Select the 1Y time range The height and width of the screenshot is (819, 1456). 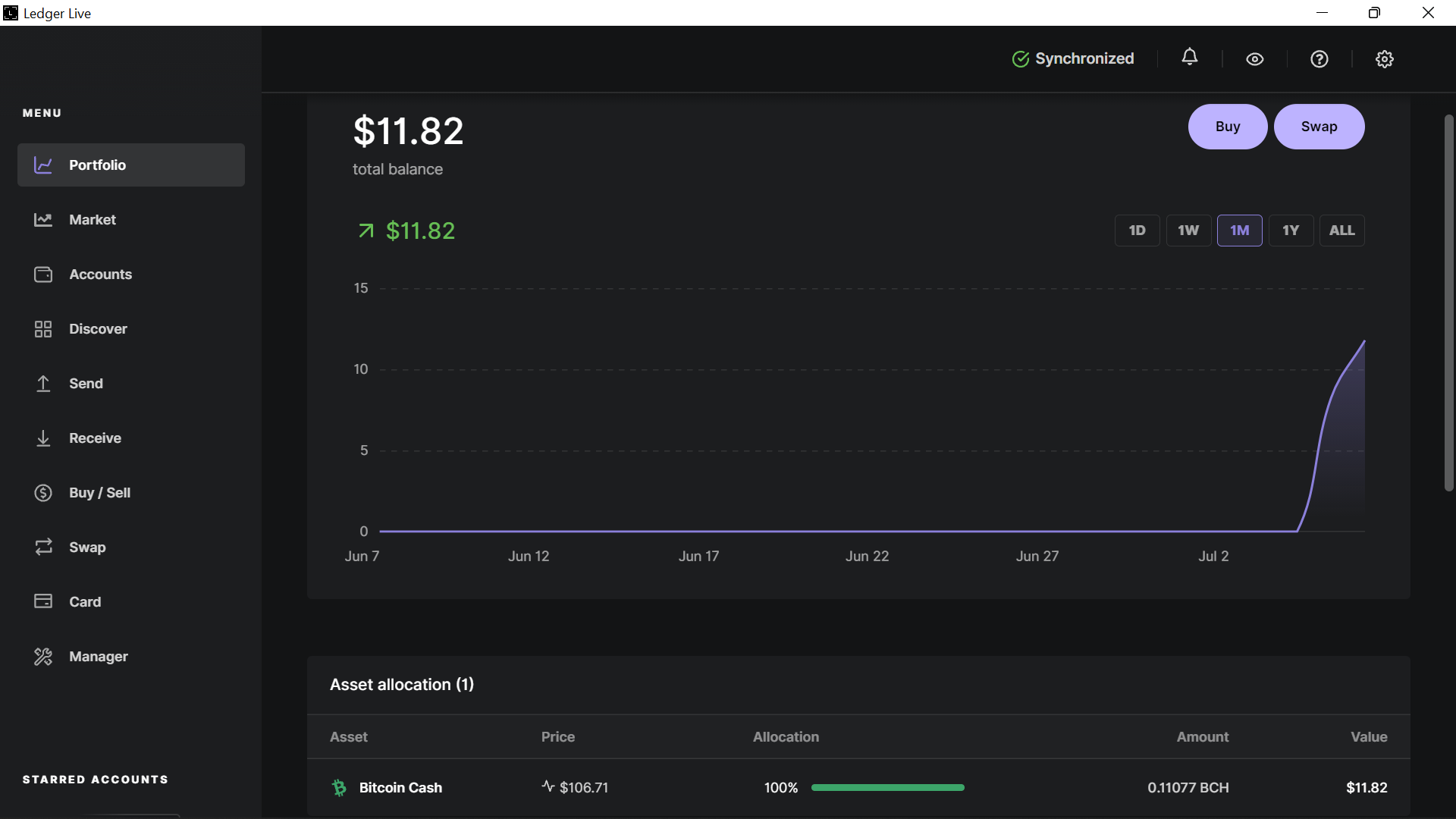[1291, 231]
